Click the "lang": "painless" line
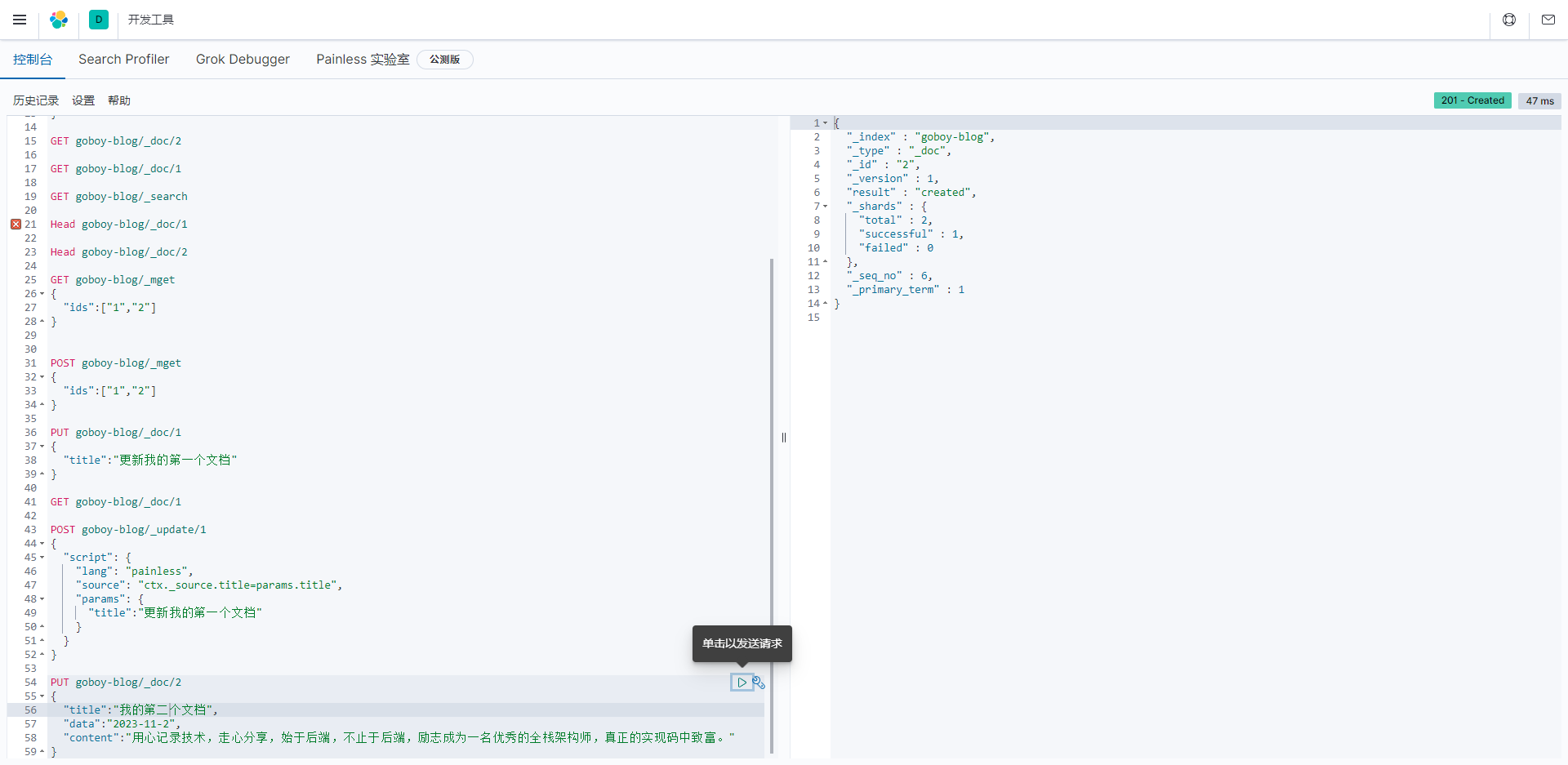The height and width of the screenshot is (765, 1568). point(135,572)
